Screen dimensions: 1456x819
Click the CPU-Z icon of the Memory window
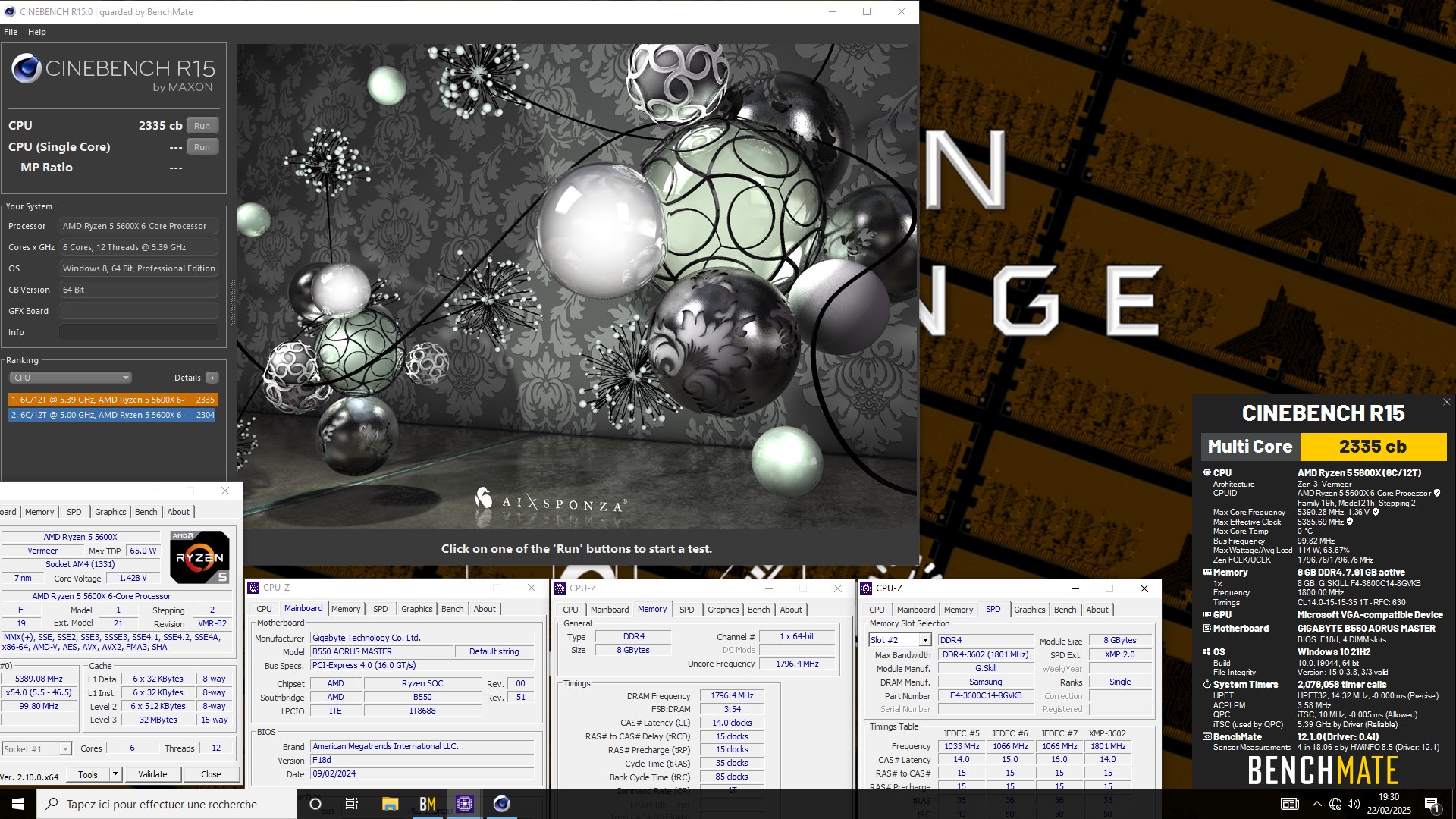coord(560,588)
